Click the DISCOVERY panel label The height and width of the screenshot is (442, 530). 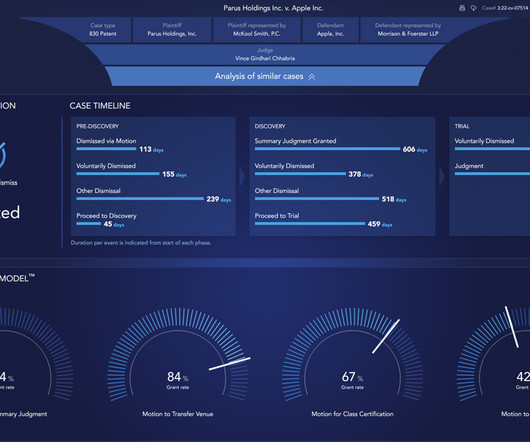coord(270,126)
